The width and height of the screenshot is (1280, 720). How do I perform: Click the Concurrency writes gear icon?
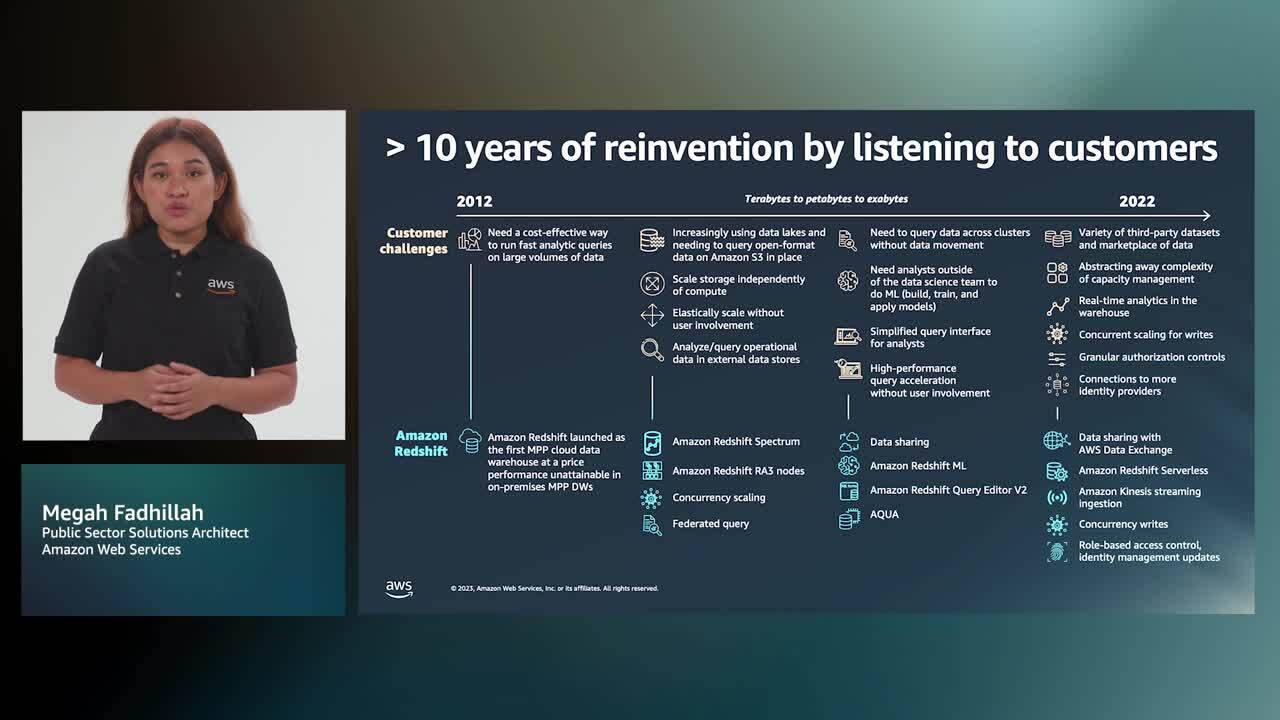tap(1057, 525)
